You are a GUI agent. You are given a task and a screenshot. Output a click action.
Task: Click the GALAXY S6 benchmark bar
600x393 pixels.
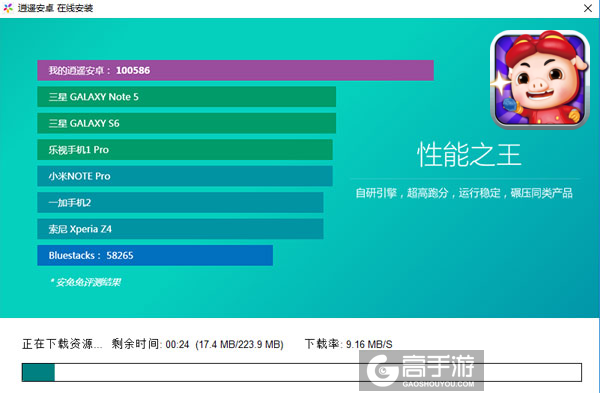pos(186,123)
